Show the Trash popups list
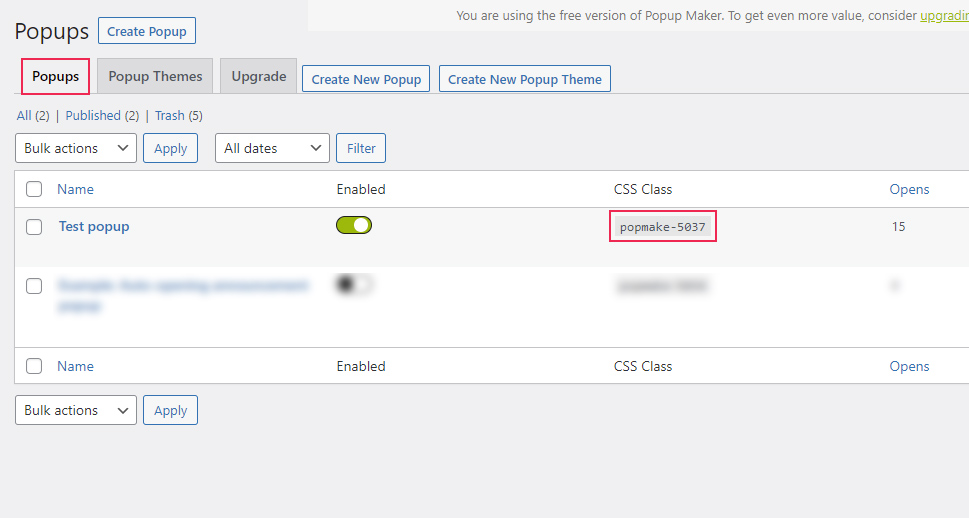The width and height of the screenshot is (969, 518). click(169, 116)
